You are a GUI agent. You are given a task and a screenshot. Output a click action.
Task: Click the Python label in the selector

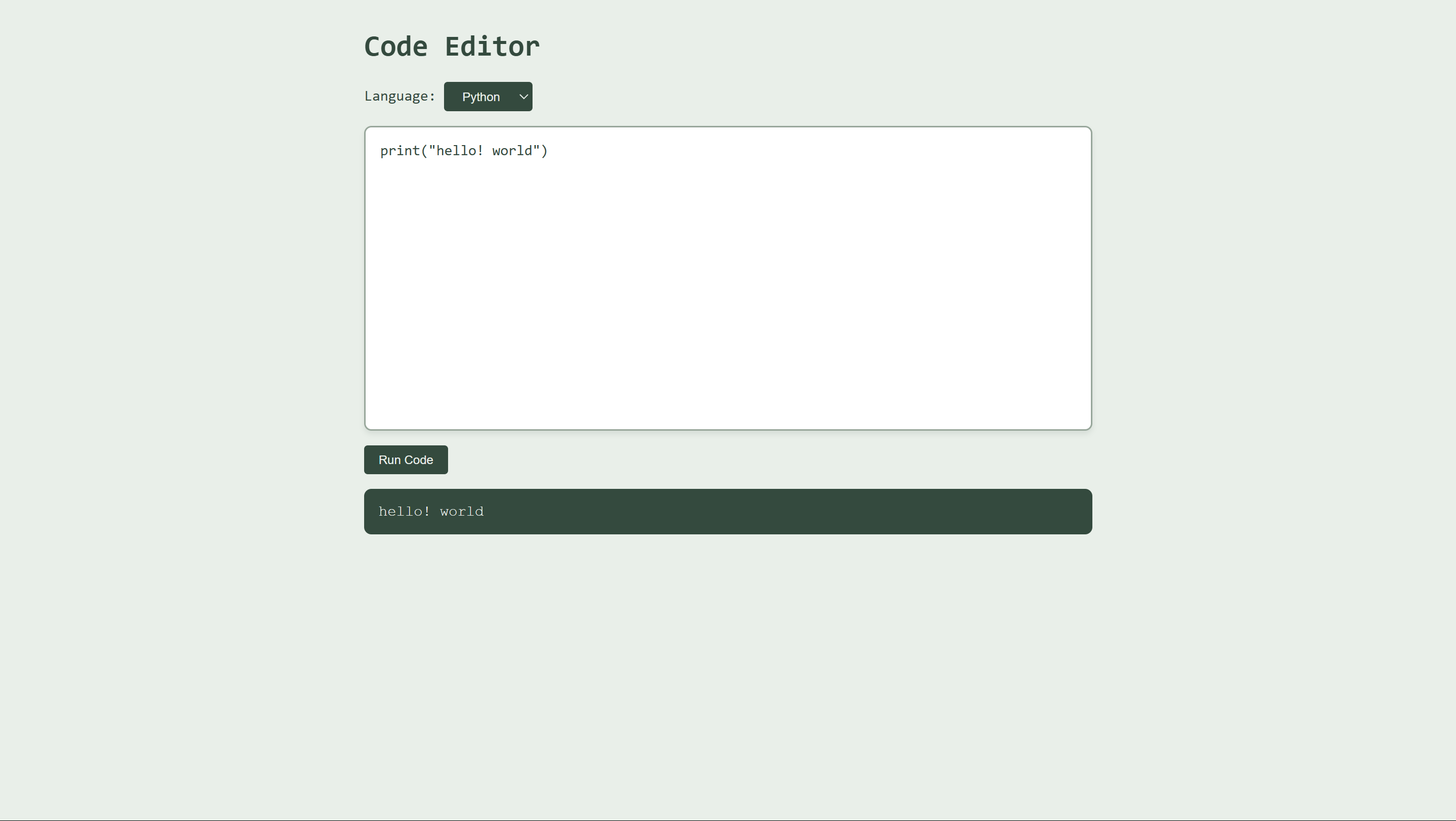click(x=480, y=97)
